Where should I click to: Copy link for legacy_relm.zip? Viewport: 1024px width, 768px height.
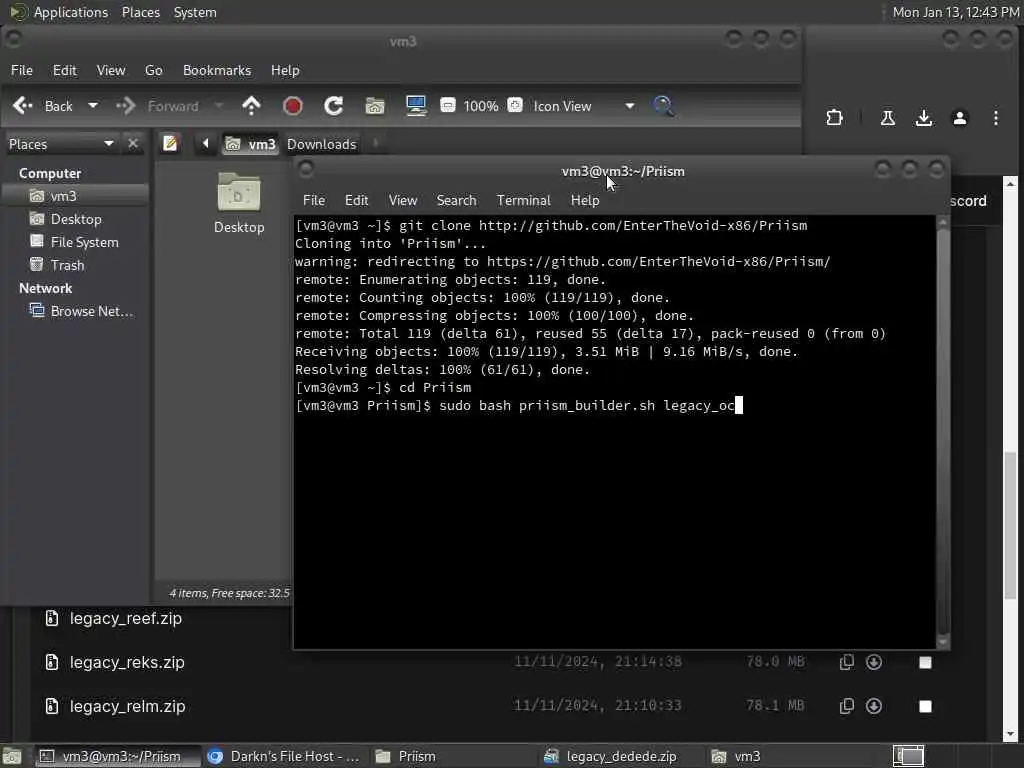pyautogui.click(x=847, y=706)
